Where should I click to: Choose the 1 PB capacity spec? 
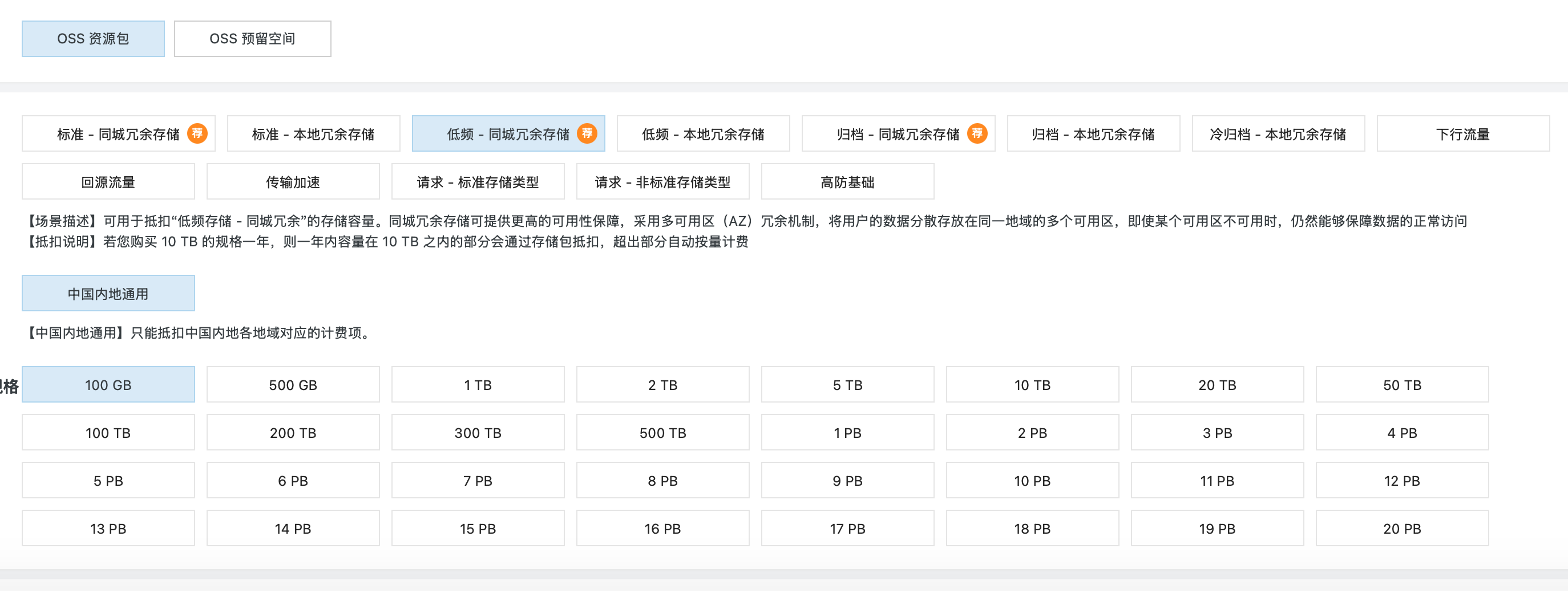[847, 432]
